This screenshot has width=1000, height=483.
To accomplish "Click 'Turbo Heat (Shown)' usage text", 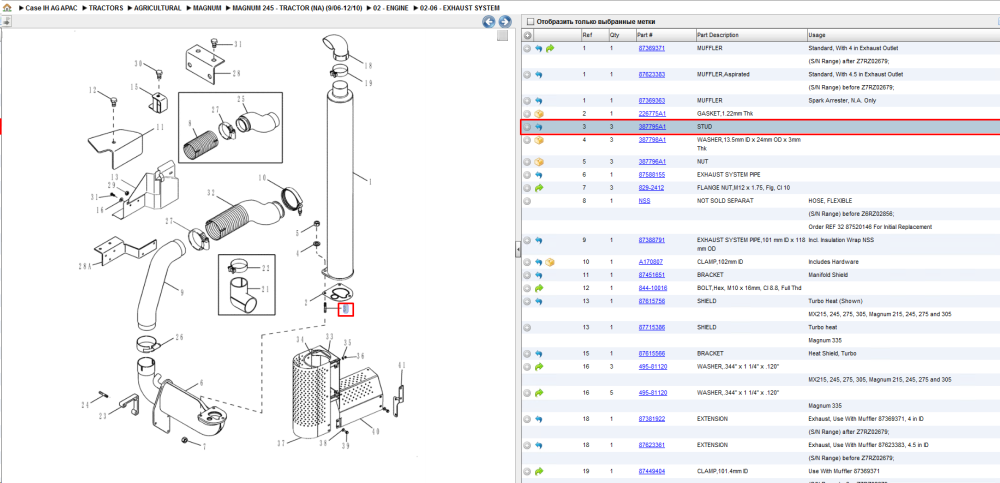I will [x=835, y=301].
